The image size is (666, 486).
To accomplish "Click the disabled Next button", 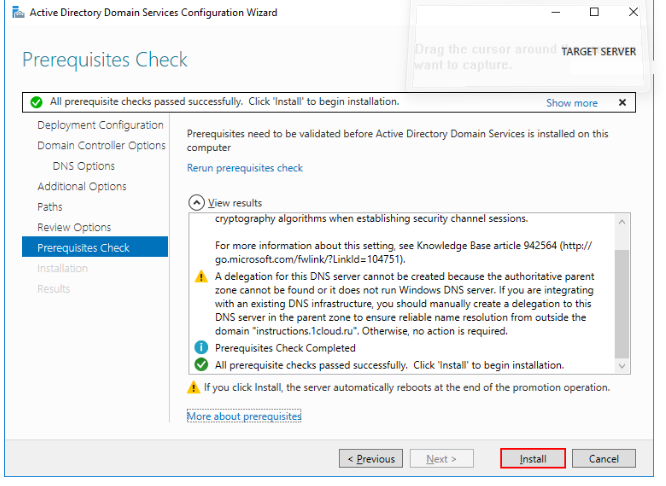I will pos(441,459).
